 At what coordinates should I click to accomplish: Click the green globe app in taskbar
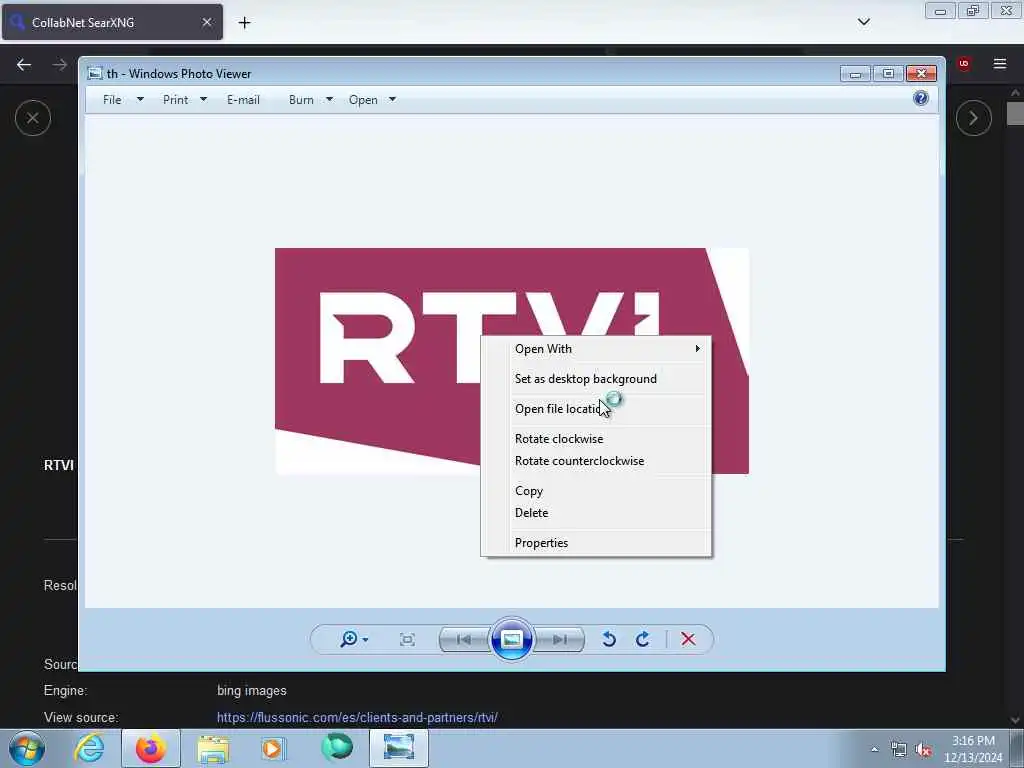click(337, 747)
